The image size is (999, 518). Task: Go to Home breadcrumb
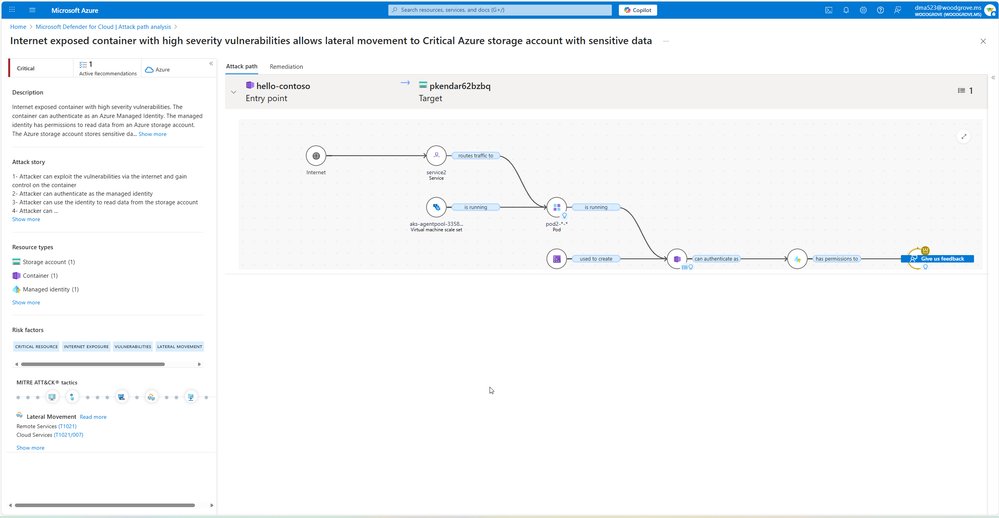coord(18,27)
